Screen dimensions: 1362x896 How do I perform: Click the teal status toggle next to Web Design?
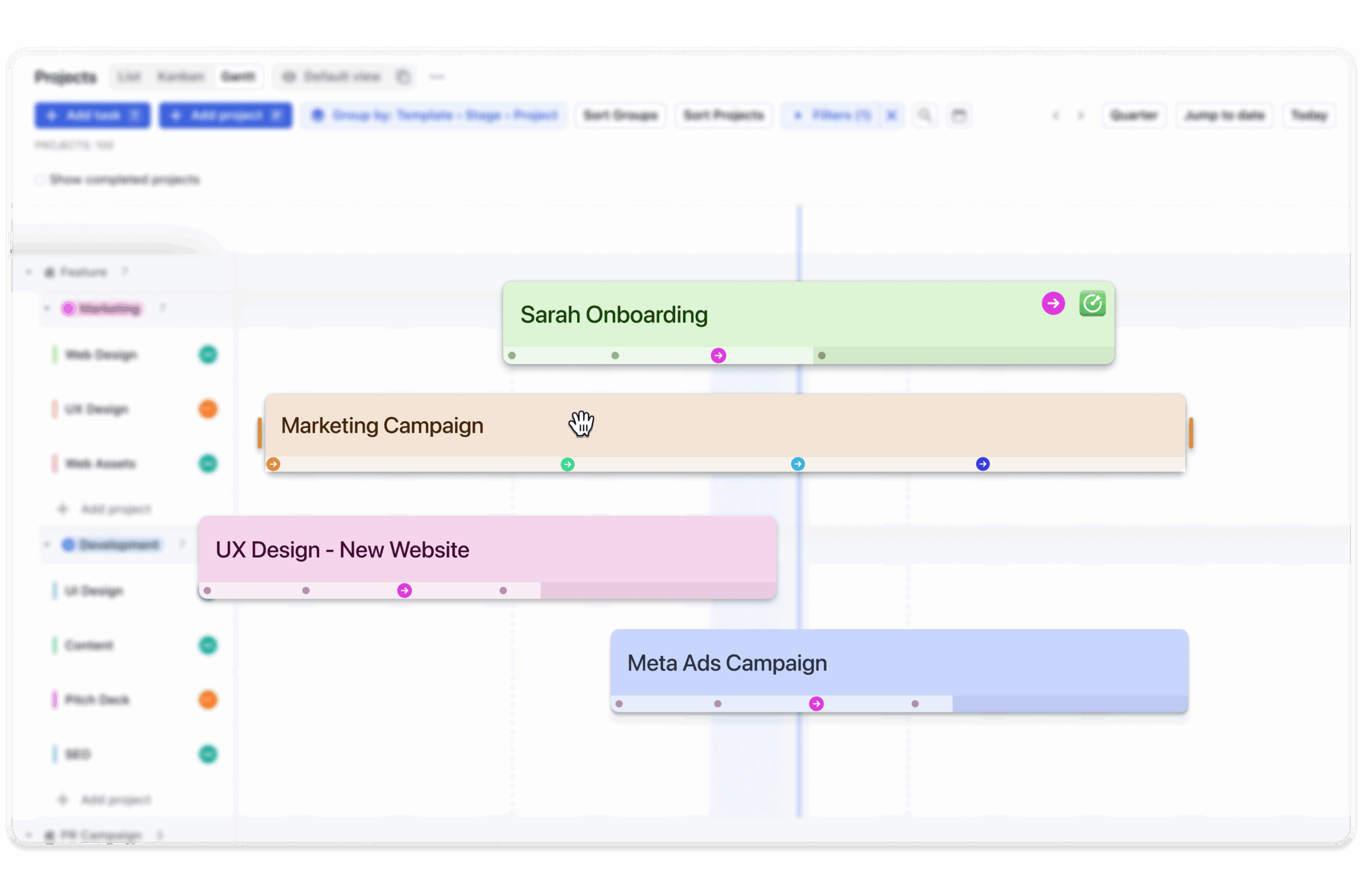(207, 355)
